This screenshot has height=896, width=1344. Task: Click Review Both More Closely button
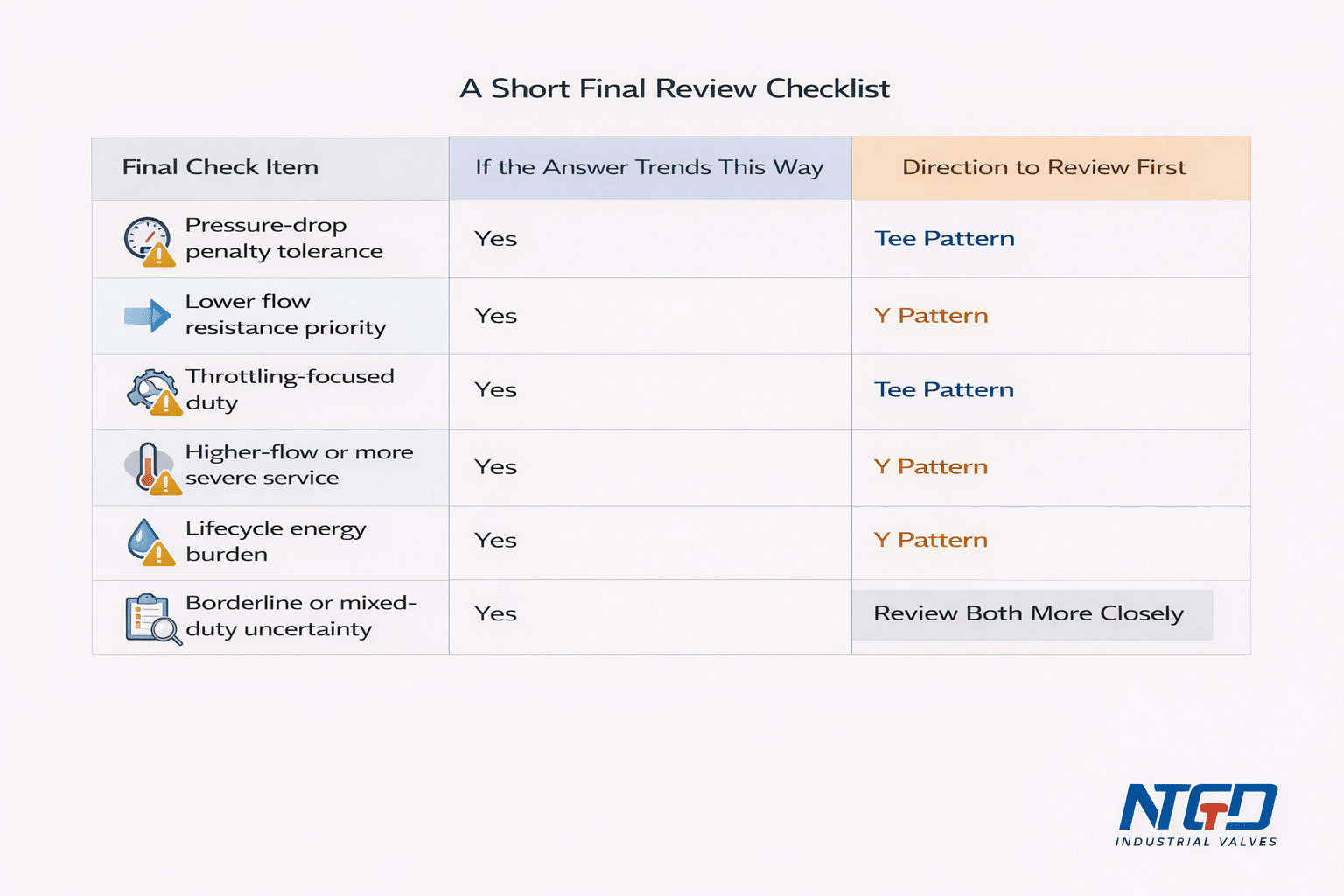(1032, 614)
